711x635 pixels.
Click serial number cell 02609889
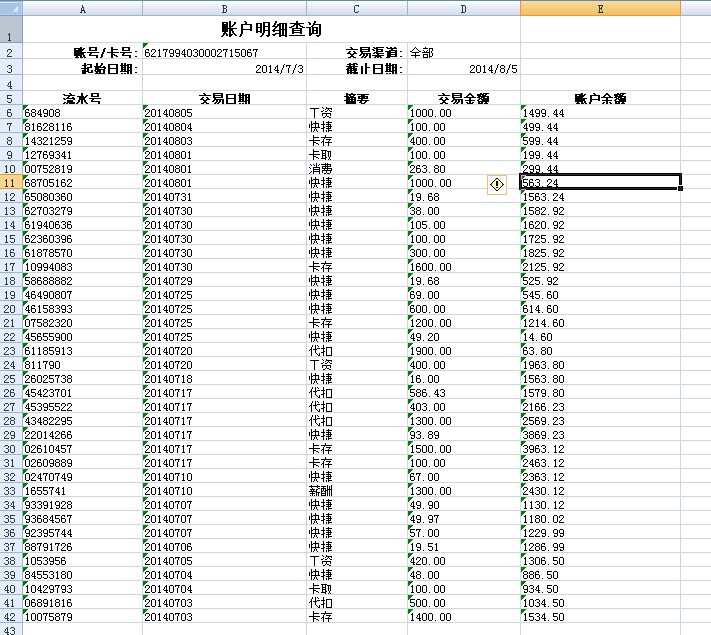[83, 463]
